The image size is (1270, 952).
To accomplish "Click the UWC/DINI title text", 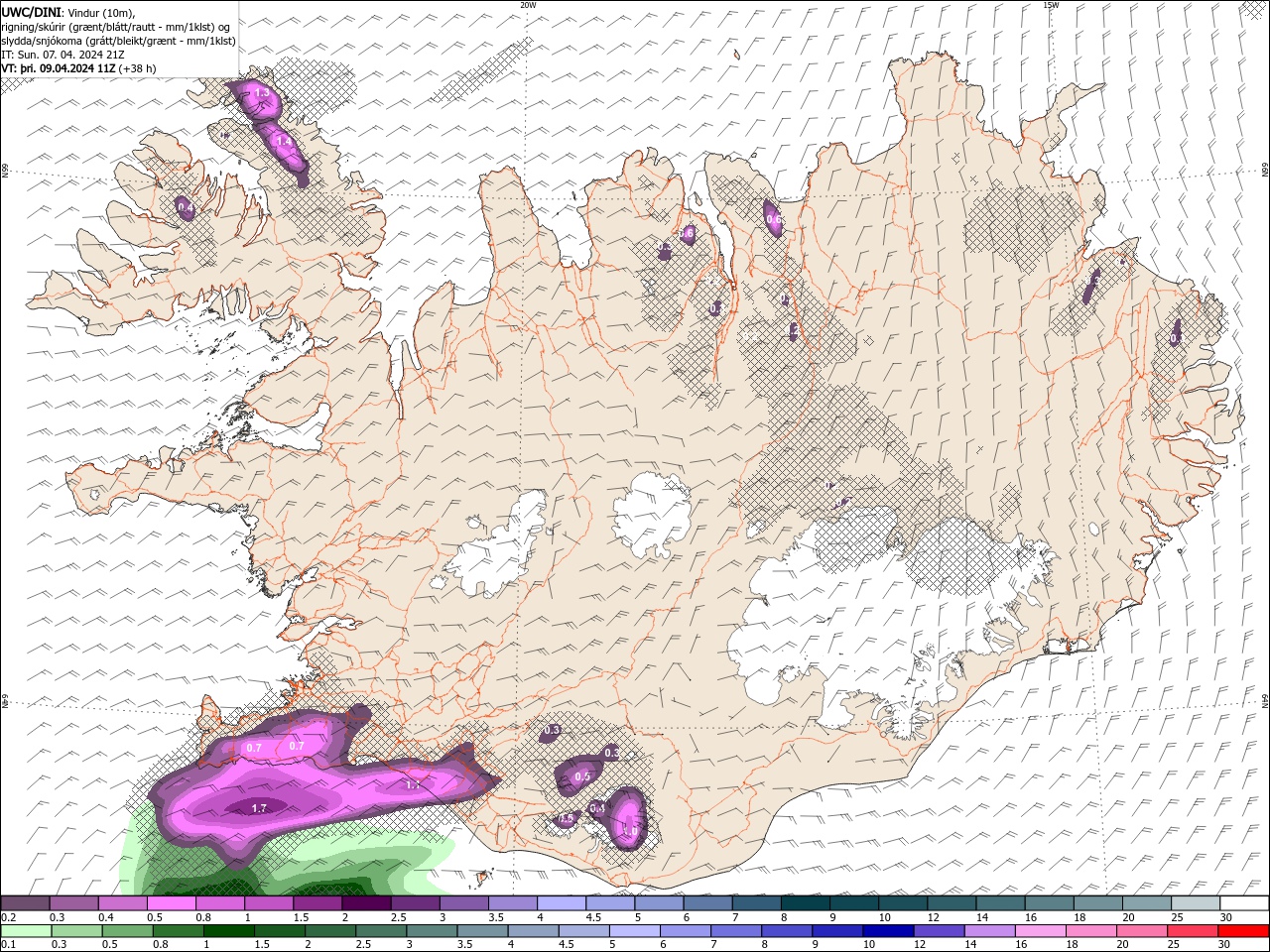I will [30, 12].
